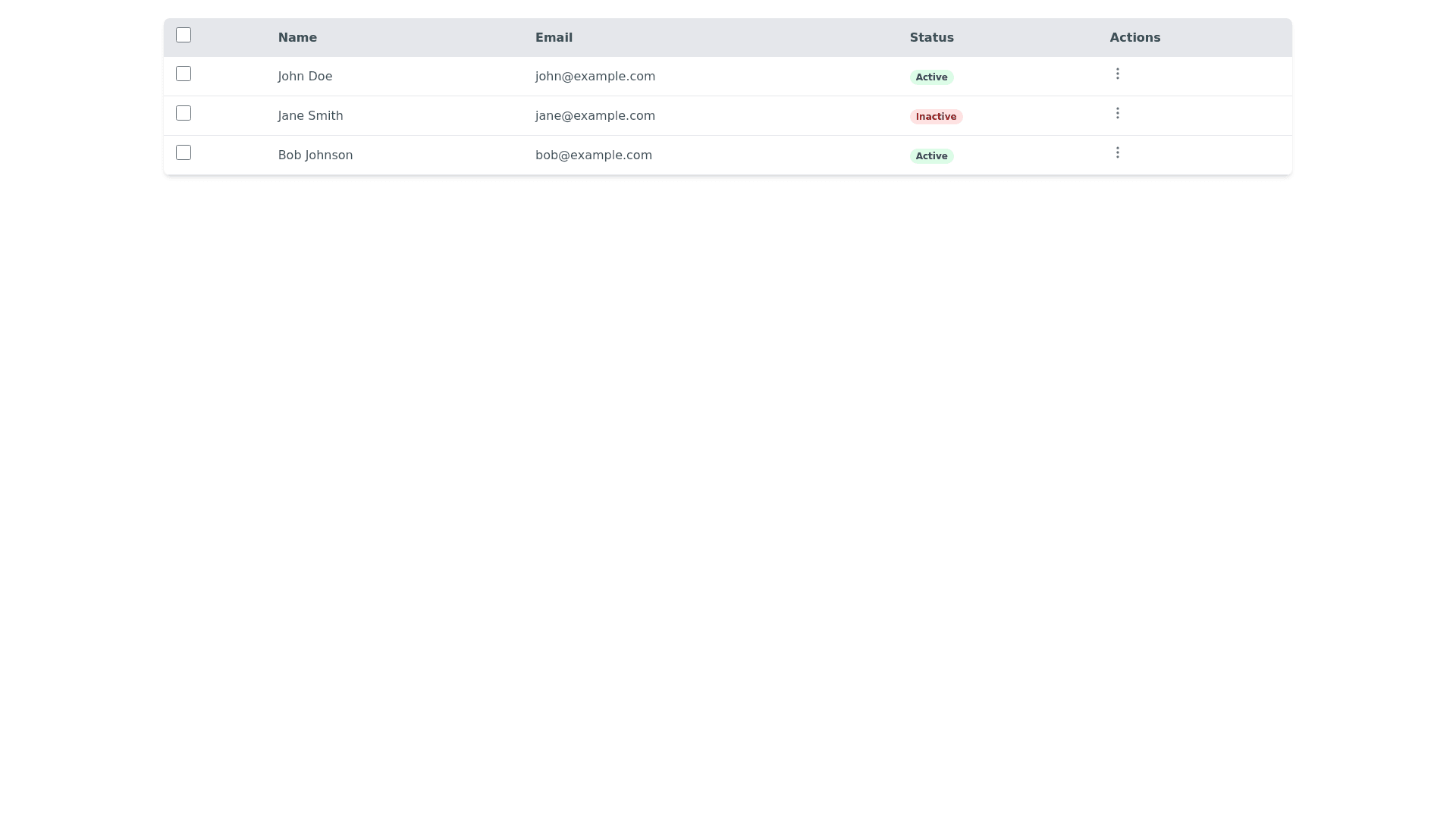Click the Name column header
This screenshot has width=1456, height=819.
(297, 37)
